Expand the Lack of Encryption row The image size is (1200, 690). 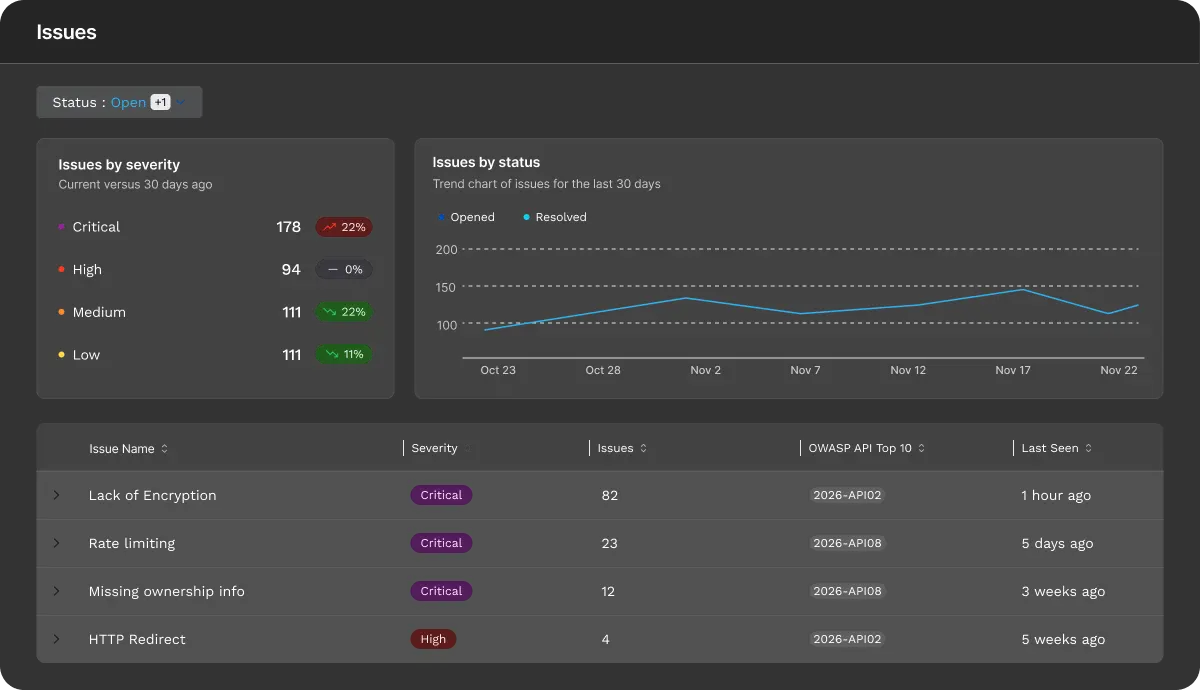coord(57,495)
